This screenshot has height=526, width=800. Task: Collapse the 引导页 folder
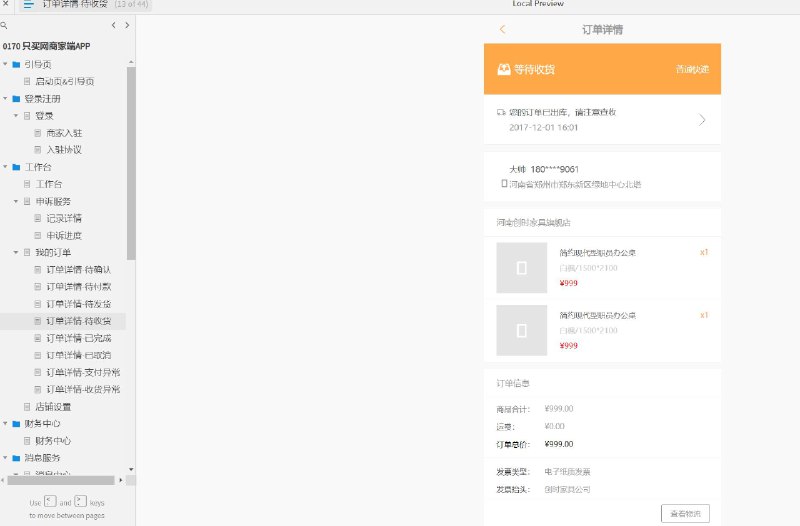tap(5, 64)
